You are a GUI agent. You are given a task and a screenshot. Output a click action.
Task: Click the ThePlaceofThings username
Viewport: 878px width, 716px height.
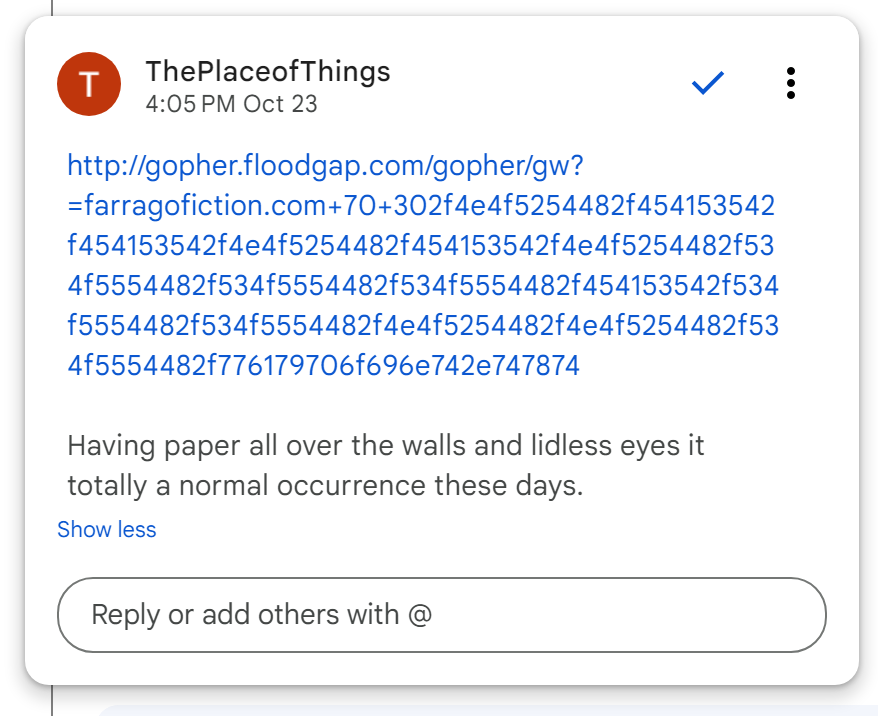[268, 72]
